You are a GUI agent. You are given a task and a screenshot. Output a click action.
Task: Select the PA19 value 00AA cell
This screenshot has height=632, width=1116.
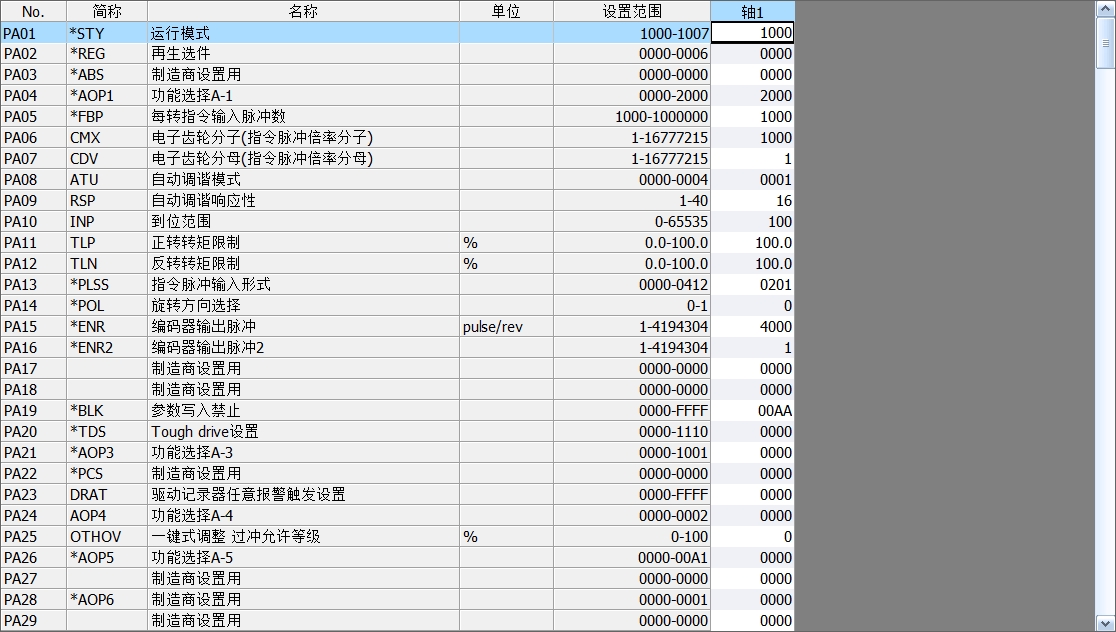click(753, 410)
